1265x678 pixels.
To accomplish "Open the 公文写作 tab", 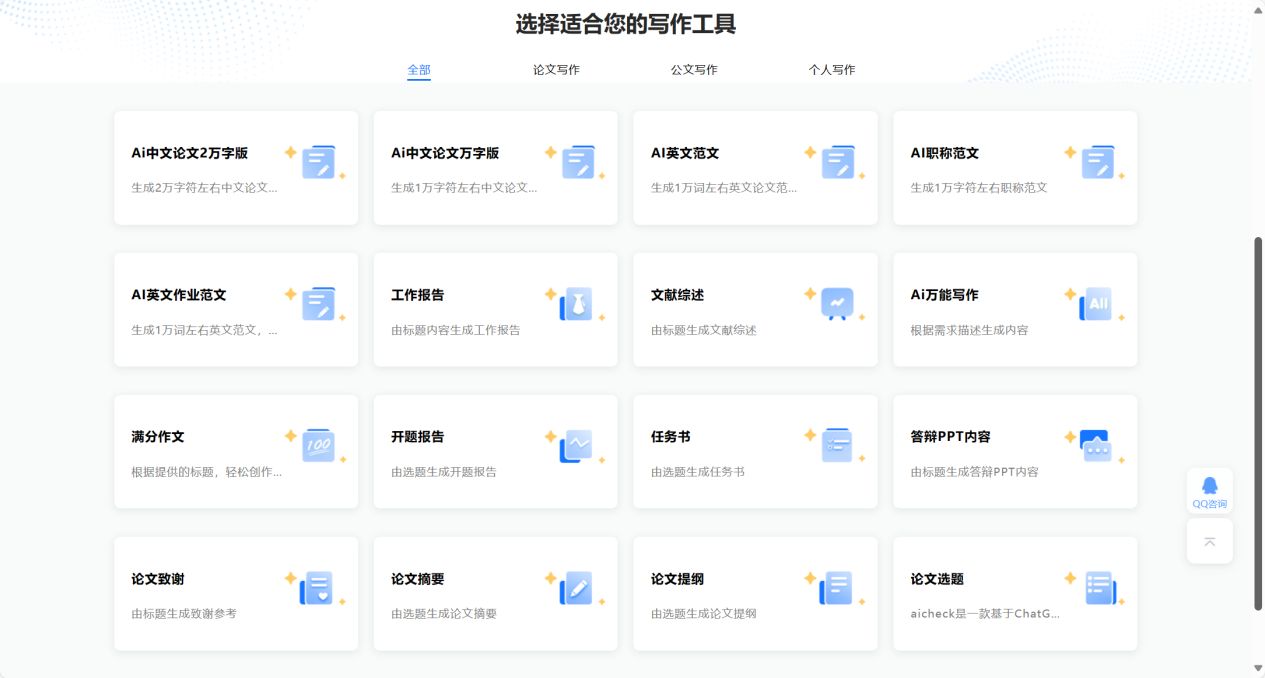I will coord(694,70).
